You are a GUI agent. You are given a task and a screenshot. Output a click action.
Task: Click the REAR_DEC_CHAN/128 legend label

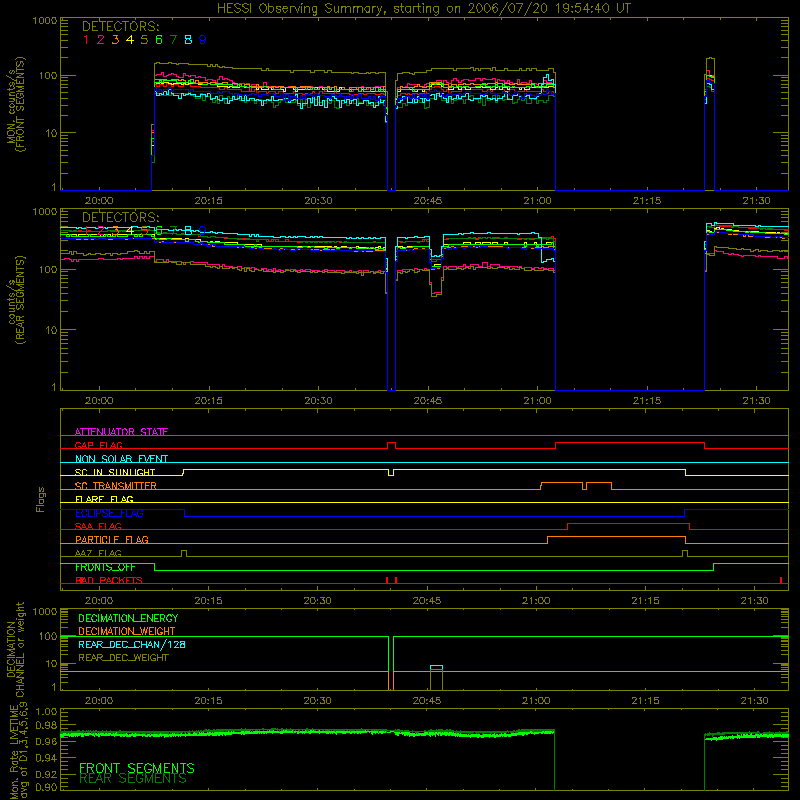pyautogui.click(x=132, y=644)
